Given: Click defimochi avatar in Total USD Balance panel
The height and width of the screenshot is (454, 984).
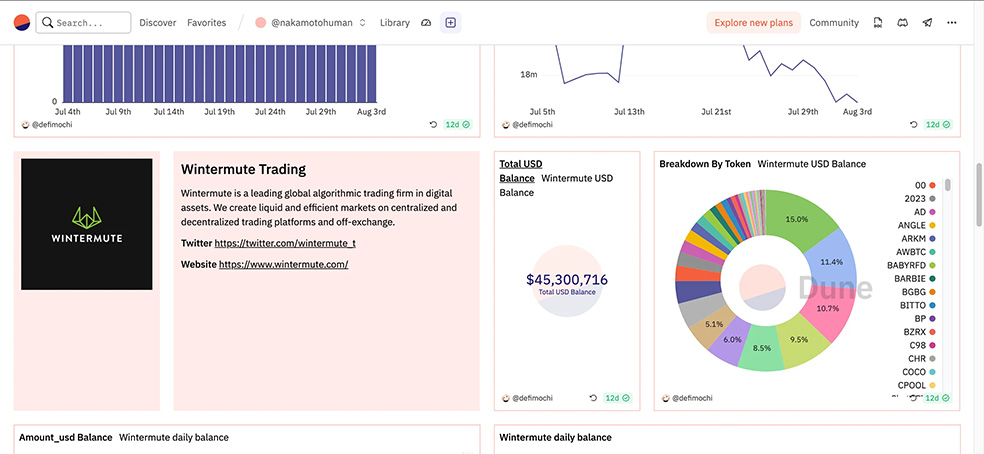Looking at the screenshot, I should [x=506, y=397].
